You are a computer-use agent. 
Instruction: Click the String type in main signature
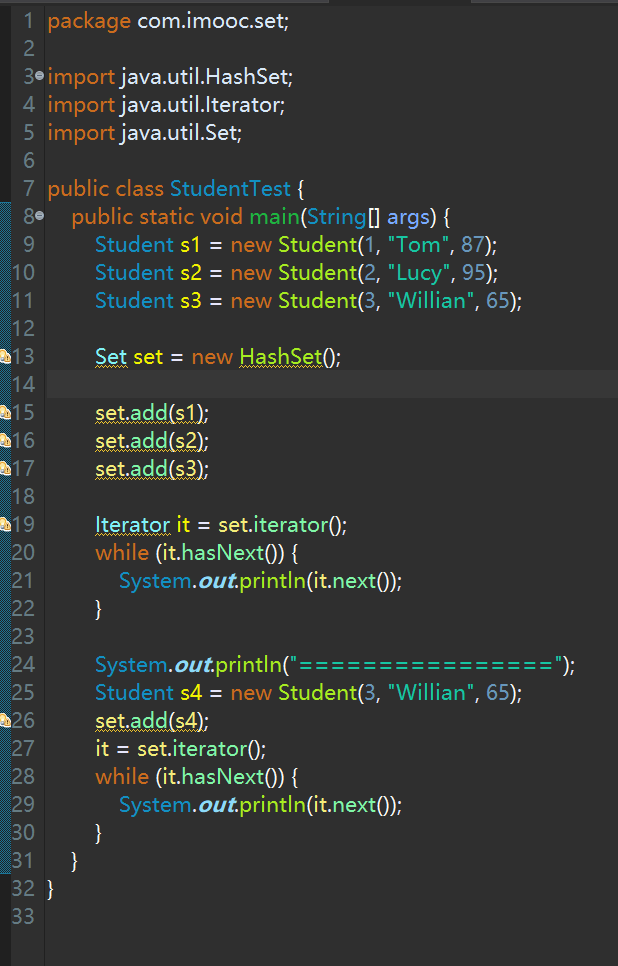[x=337, y=217]
